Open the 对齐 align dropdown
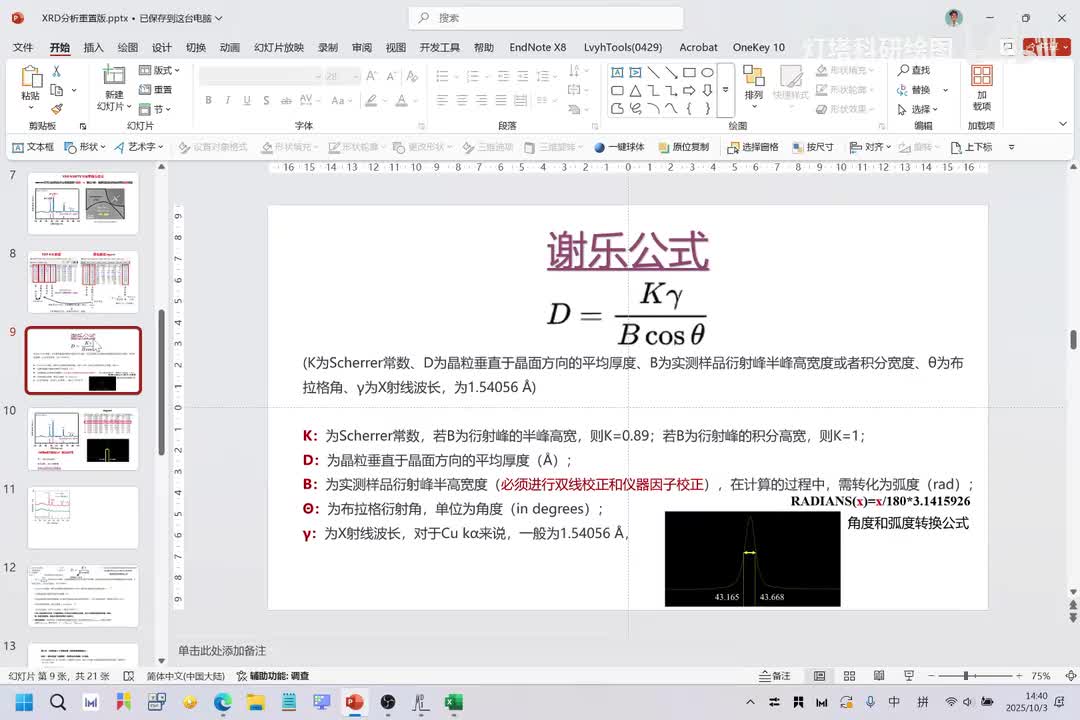The image size is (1080, 720). point(871,147)
